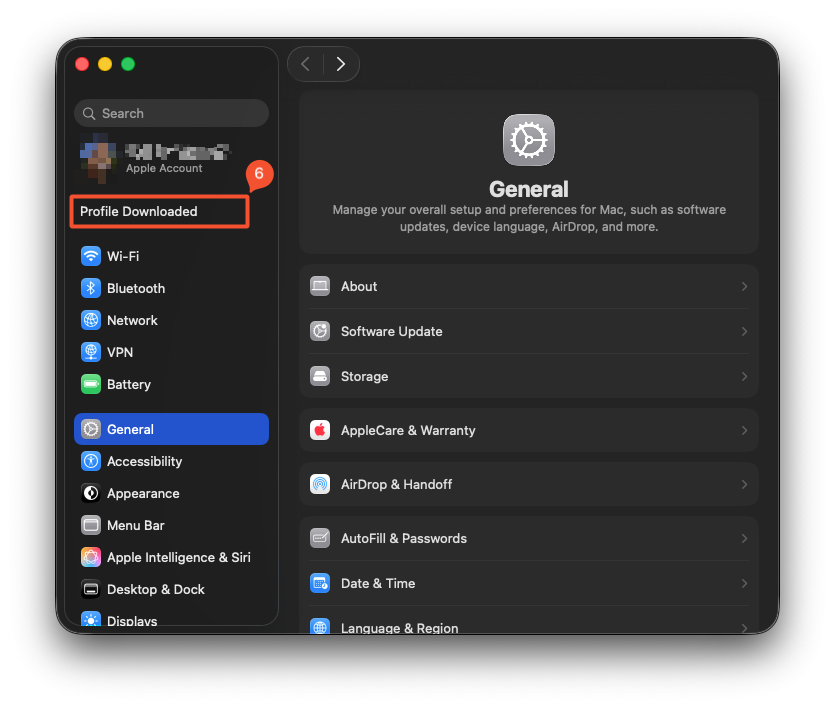This screenshot has height=708, width=835.
Task: Go forward with the right arrow
Action: click(341, 64)
